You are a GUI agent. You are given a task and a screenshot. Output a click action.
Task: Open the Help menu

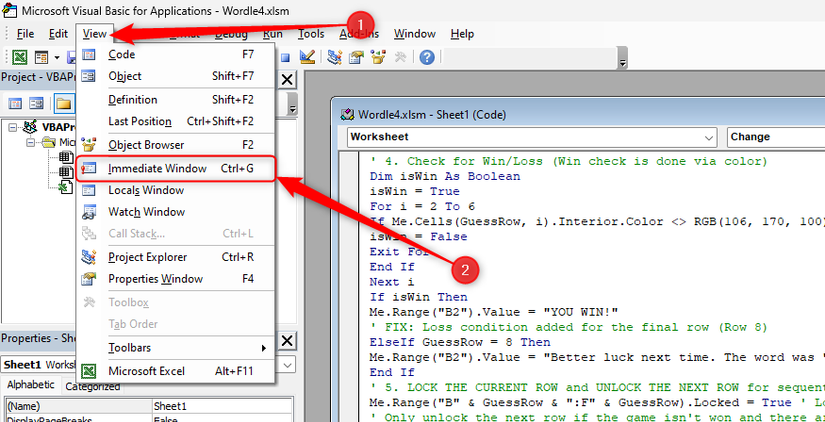(x=462, y=34)
